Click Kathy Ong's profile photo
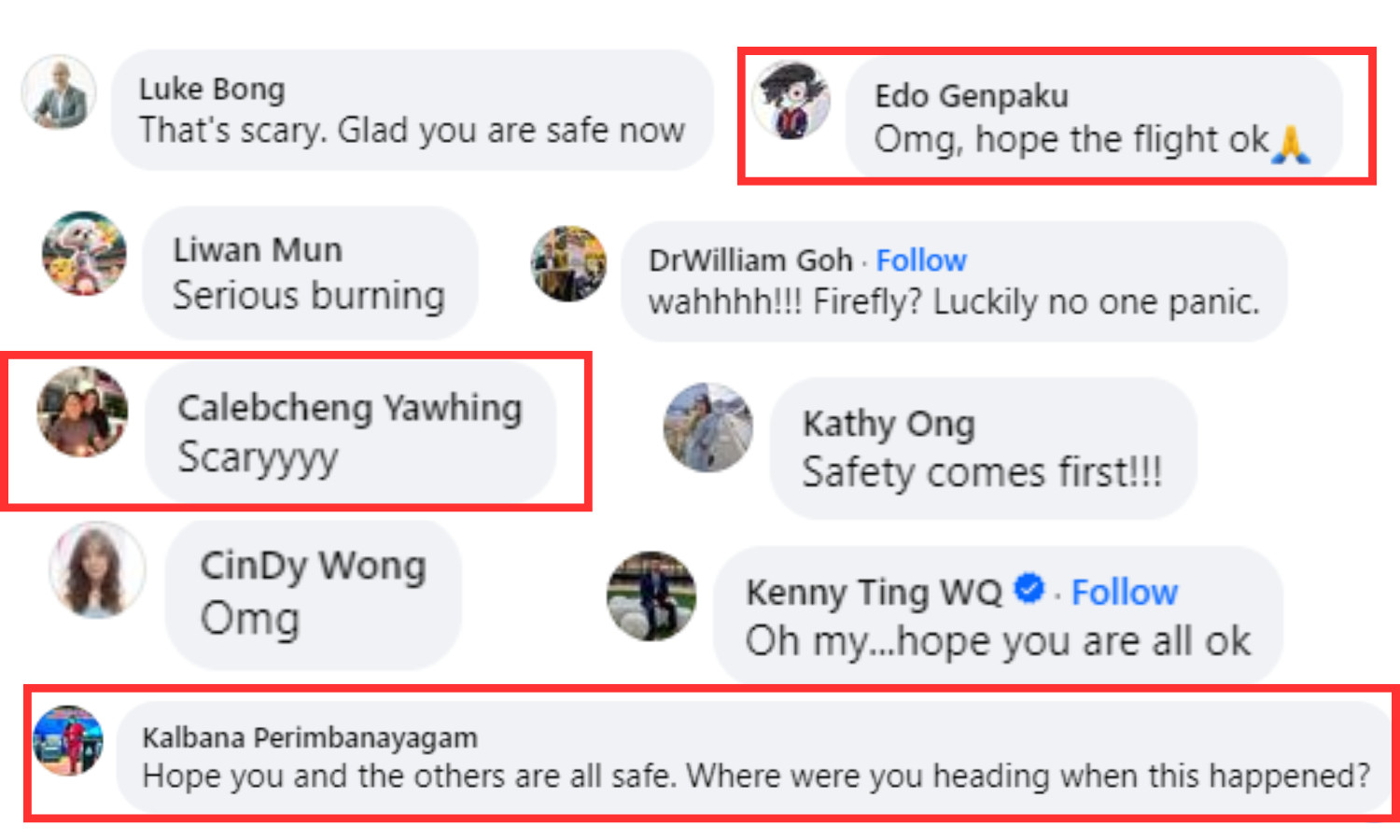The image size is (1400, 840). pyautogui.click(x=708, y=427)
